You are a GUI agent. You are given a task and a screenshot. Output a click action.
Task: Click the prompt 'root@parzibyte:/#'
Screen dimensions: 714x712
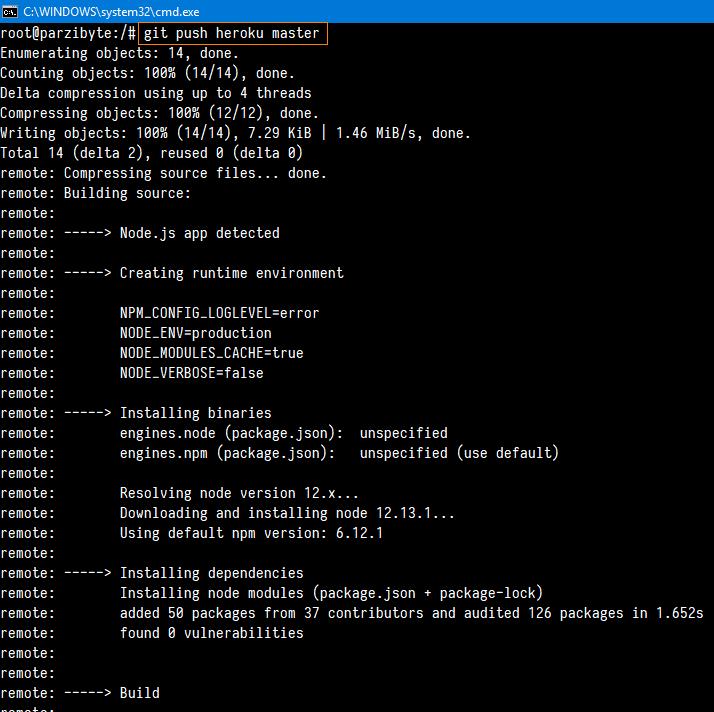coord(68,33)
